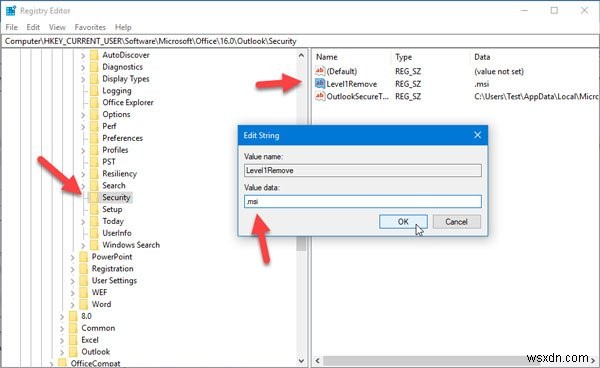Click the tree pane scroll up arrow

[301, 55]
